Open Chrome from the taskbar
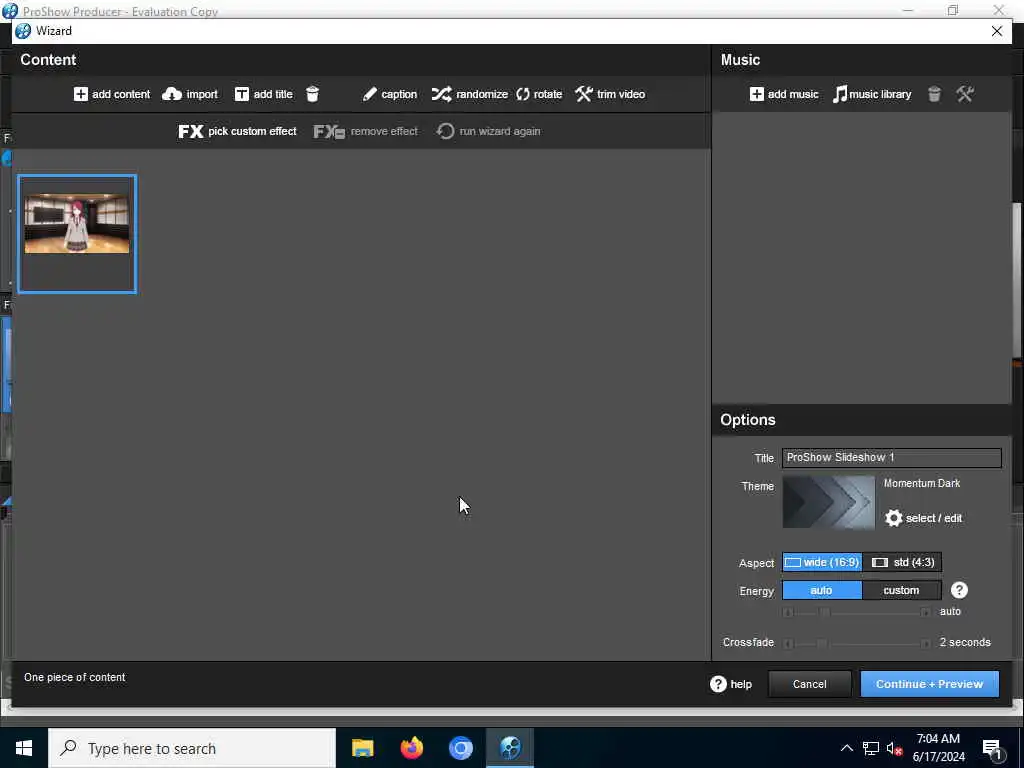Viewport: 1024px width, 768px height. pyautogui.click(x=460, y=748)
